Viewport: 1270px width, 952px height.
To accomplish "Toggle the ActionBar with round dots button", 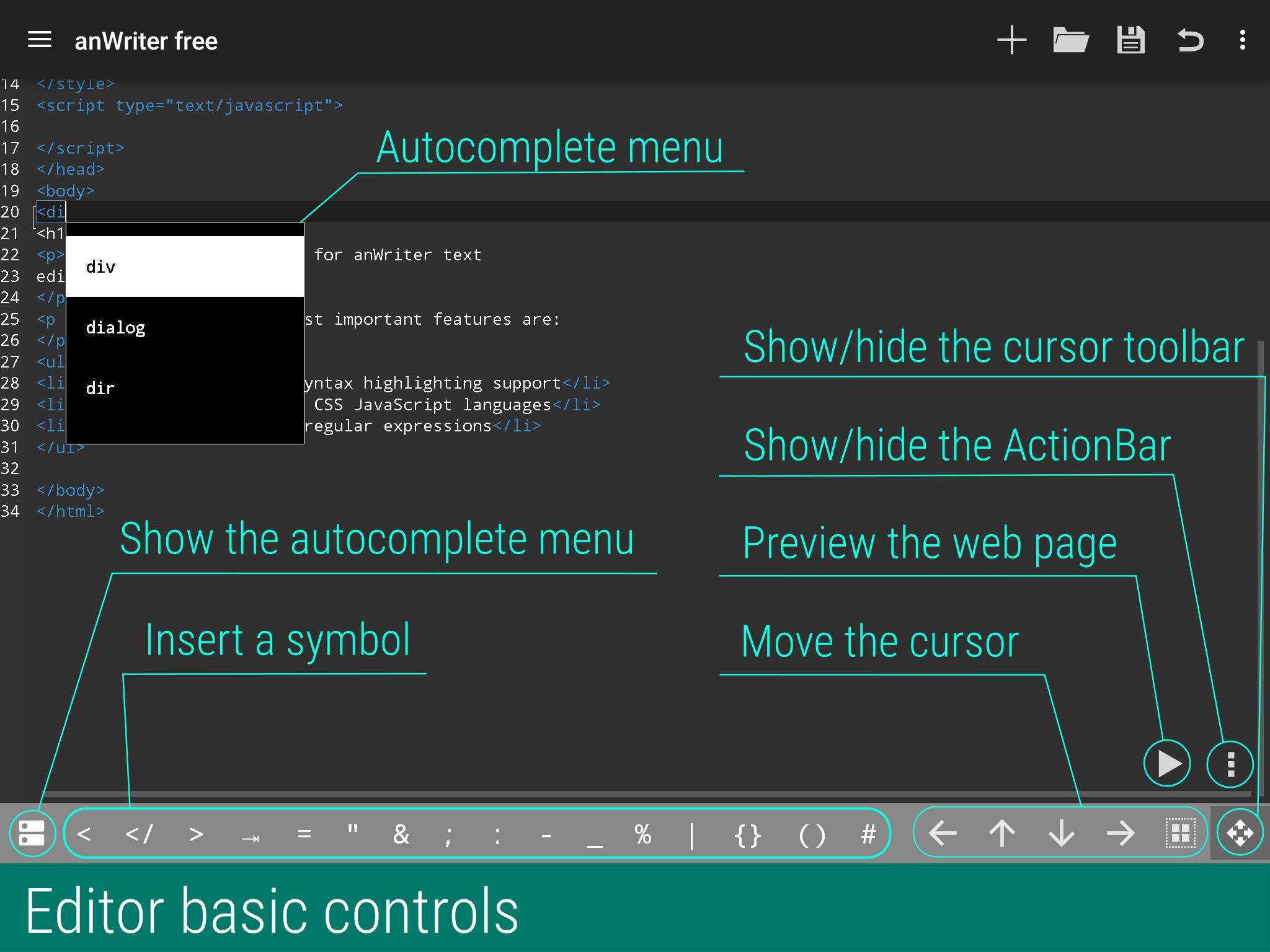I will (x=1230, y=764).
